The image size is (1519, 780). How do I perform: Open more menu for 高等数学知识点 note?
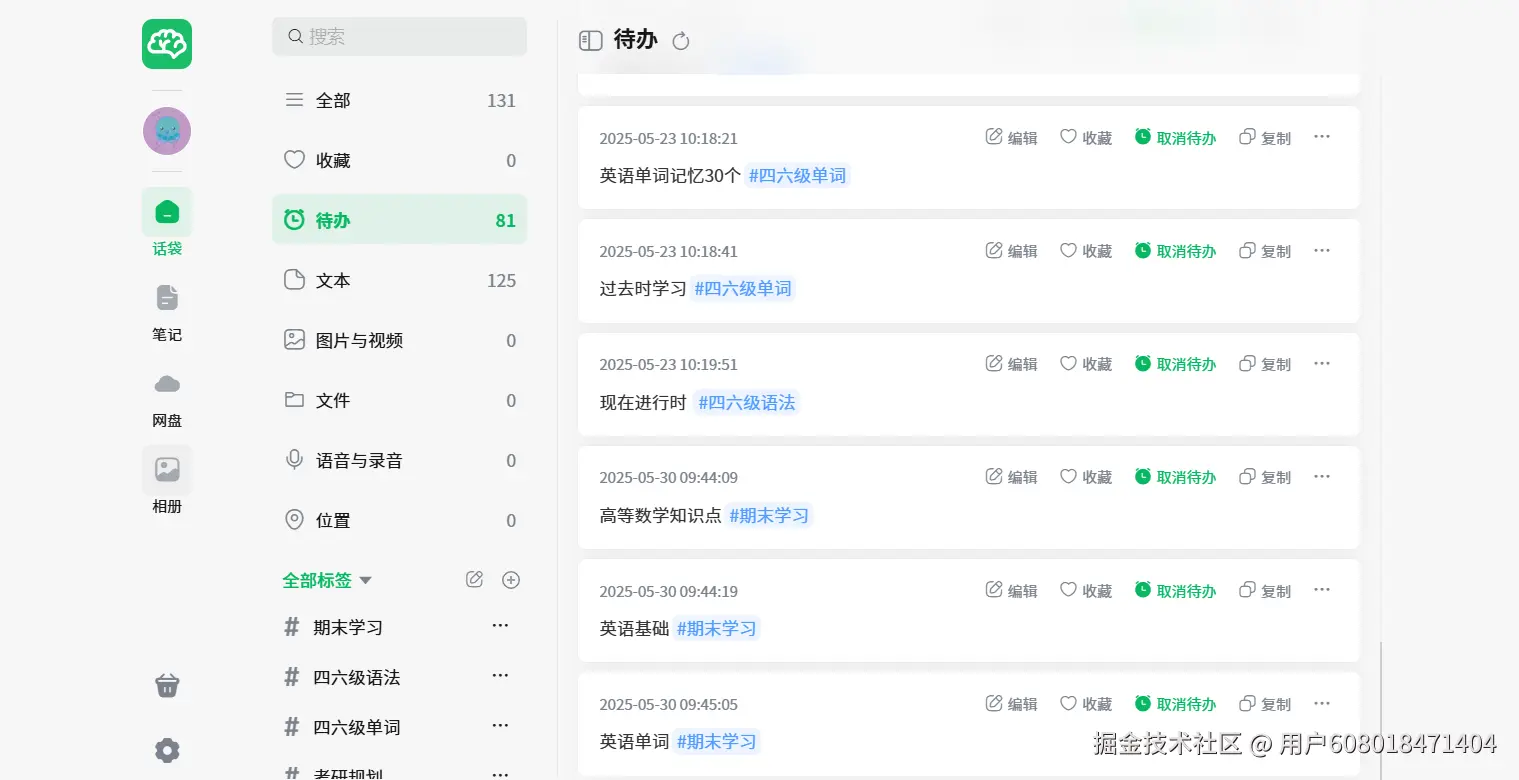pyautogui.click(x=1322, y=476)
